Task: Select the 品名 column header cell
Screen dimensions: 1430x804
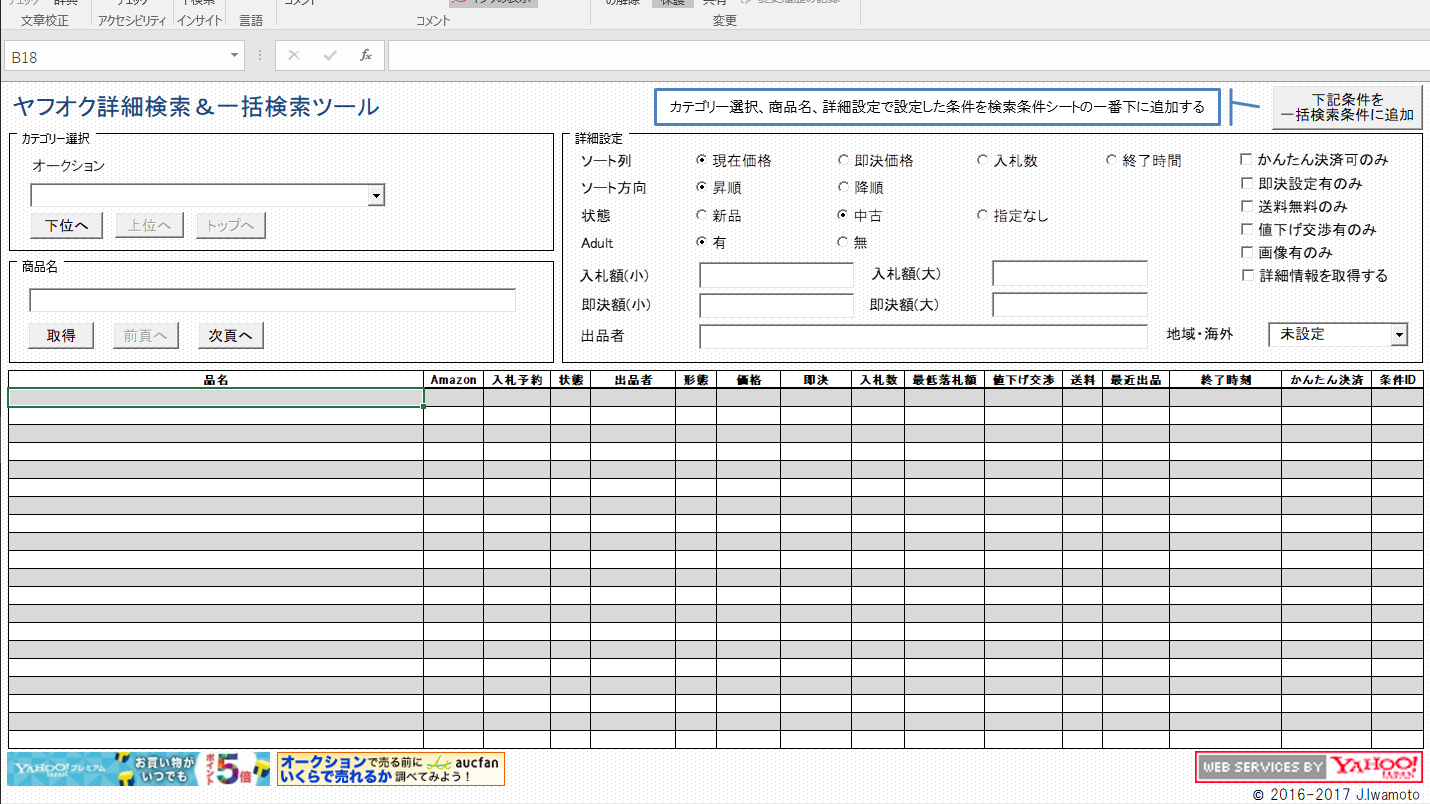Action: 216,380
